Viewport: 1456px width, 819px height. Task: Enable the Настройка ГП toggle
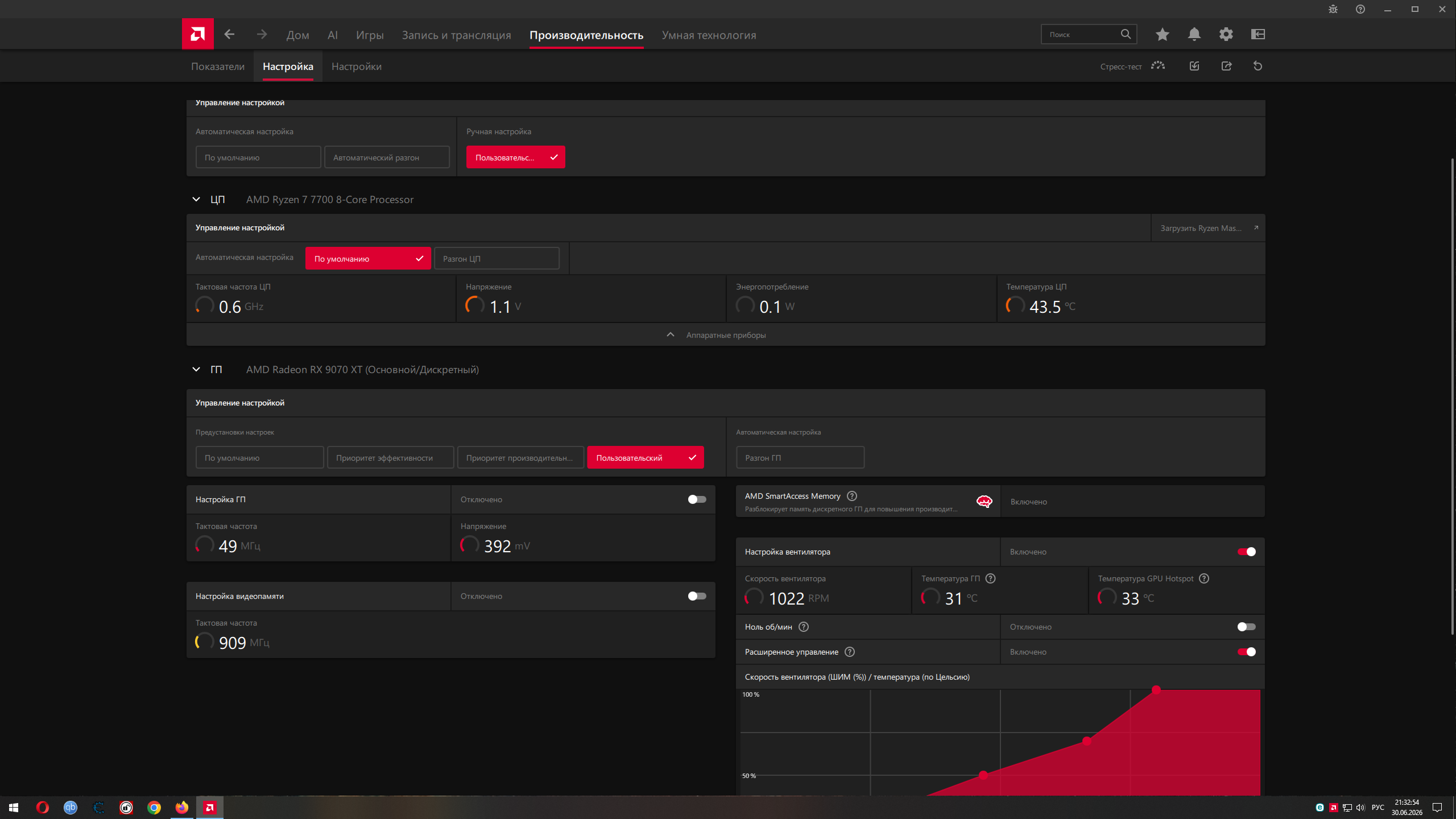coord(697,499)
